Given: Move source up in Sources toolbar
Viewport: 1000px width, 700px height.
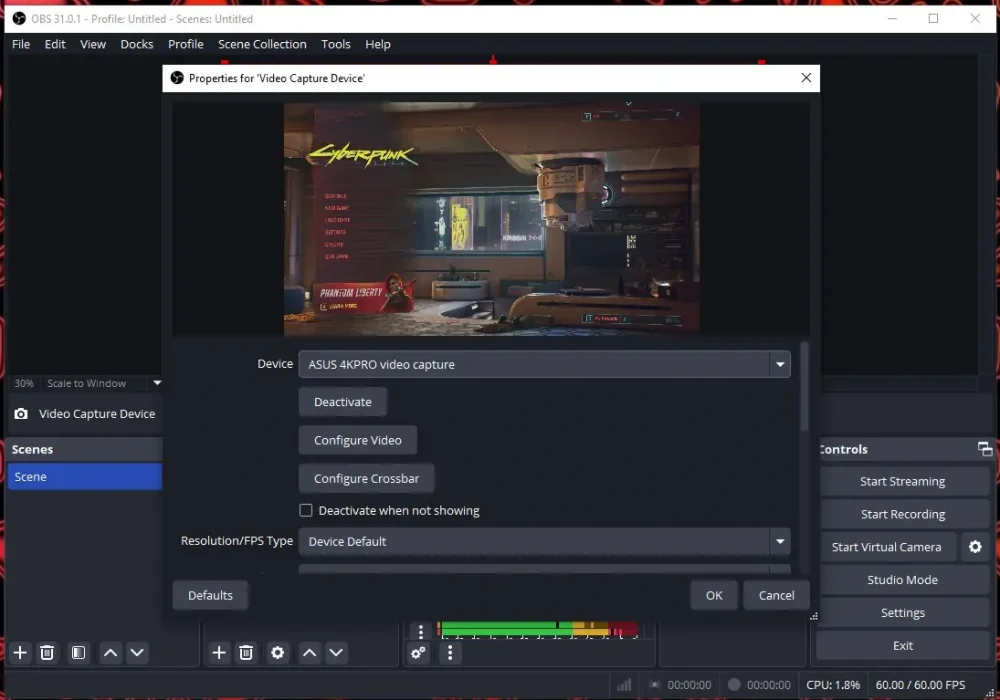Looking at the screenshot, I should 309,652.
